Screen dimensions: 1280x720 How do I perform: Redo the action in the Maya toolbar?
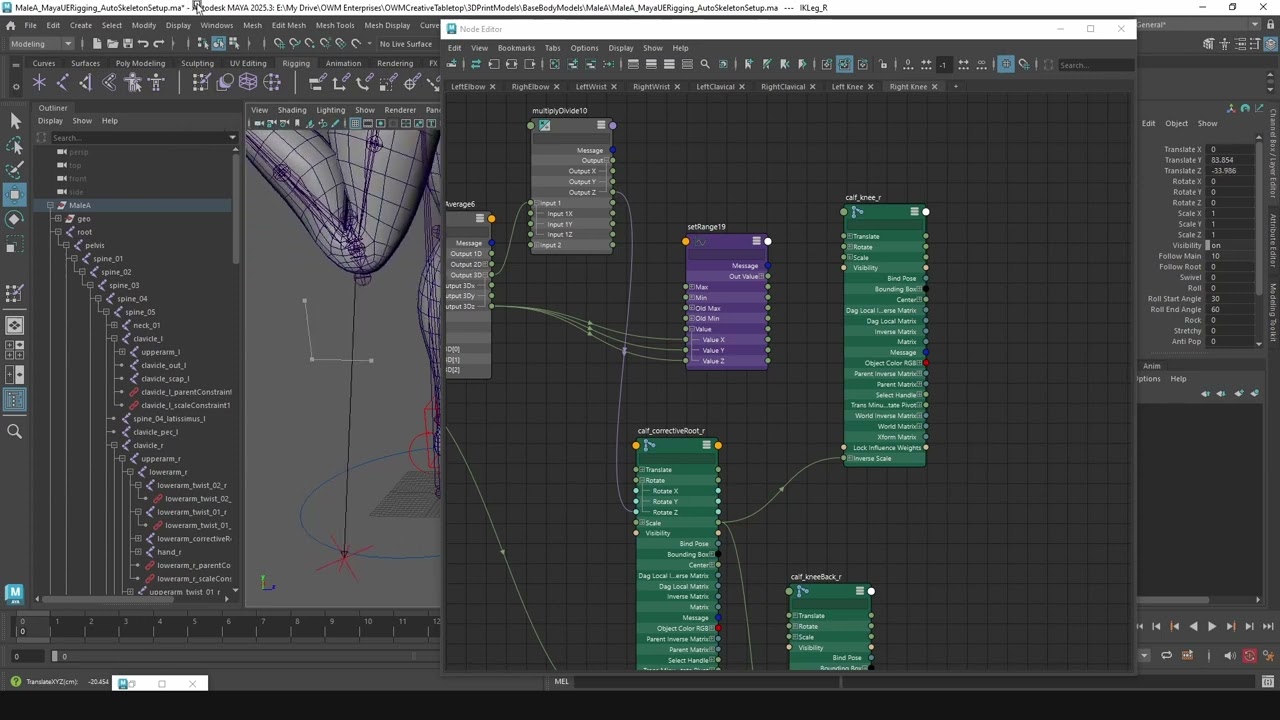[159, 44]
